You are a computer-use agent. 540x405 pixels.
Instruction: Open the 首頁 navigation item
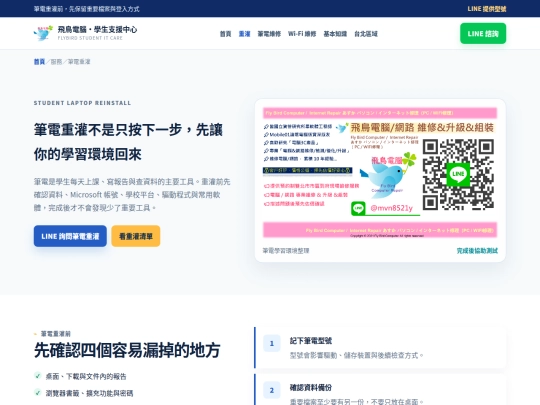coord(225,34)
